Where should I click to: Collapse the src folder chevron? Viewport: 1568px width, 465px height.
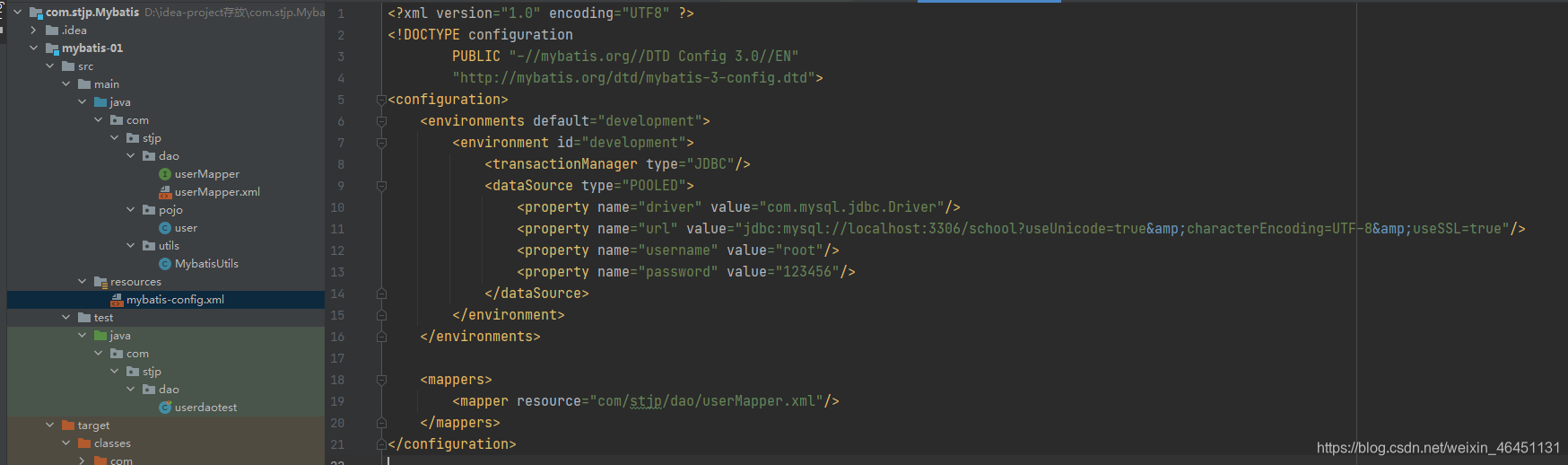click(x=49, y=66)
